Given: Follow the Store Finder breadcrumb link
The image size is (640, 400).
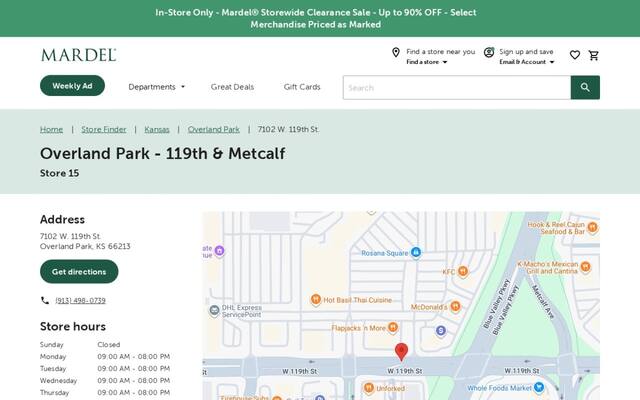Looking at the screenshot, I should pos(104,129).
